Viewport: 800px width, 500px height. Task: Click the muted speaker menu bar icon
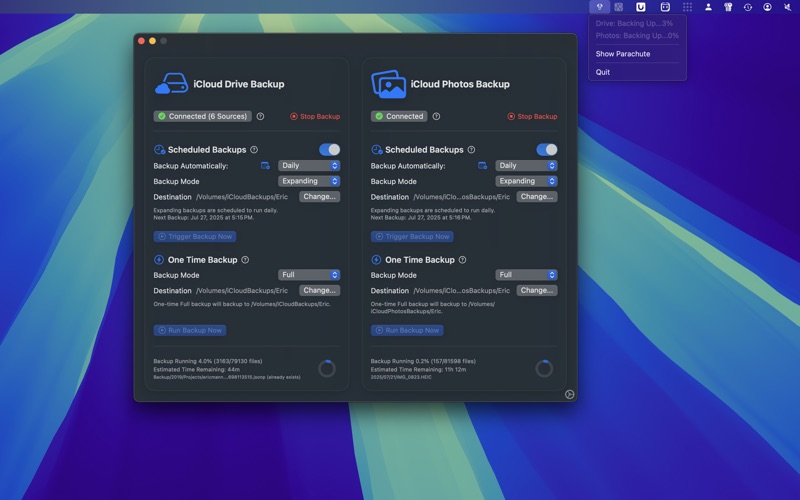pyautogui.click(x=787, y=7)
